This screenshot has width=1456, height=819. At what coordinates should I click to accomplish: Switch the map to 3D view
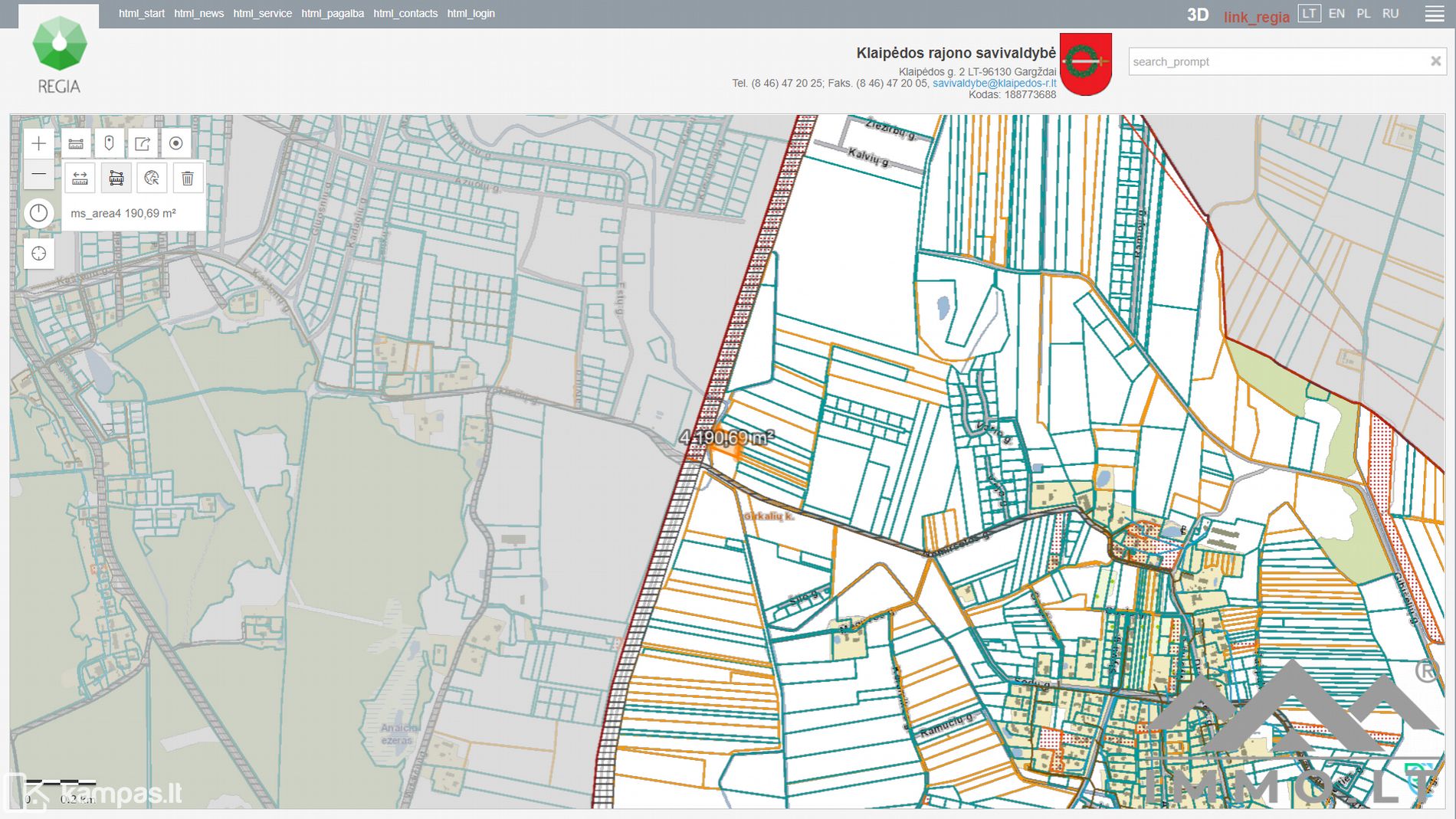(x=1197, y=15)
